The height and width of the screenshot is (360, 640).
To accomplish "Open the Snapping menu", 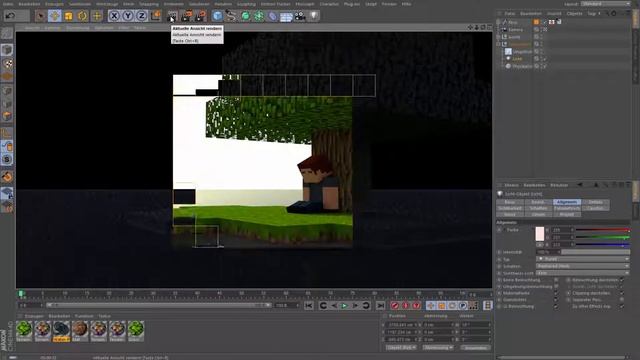I will tap(149, 4).
